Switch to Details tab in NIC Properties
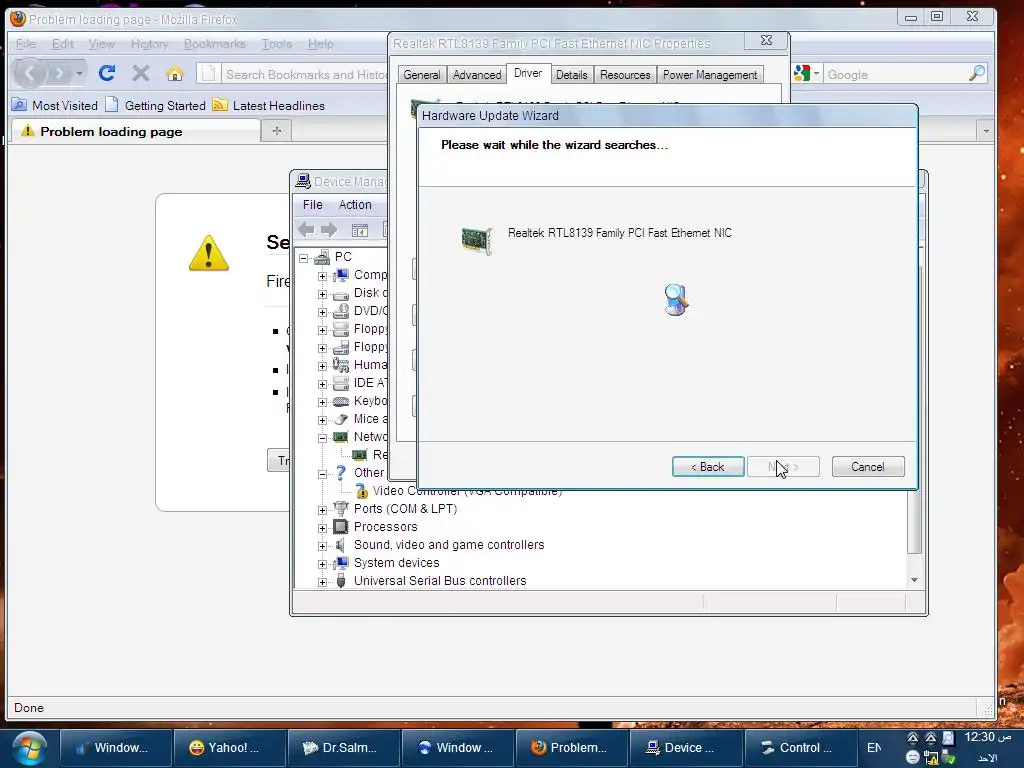This screenshot has height=768, width=1024. click(x=571, y=75)
